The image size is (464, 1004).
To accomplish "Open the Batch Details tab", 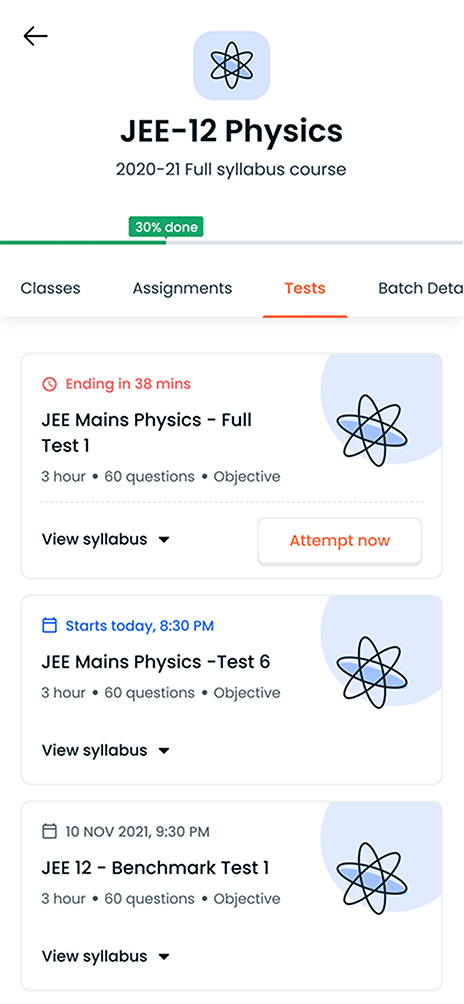I will click(x=420, y=288).
